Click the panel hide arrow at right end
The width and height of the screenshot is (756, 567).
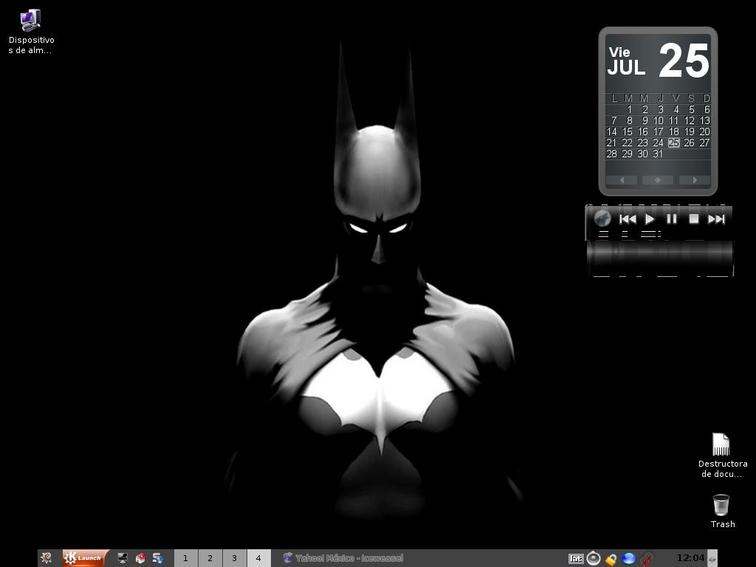[712, 558]
